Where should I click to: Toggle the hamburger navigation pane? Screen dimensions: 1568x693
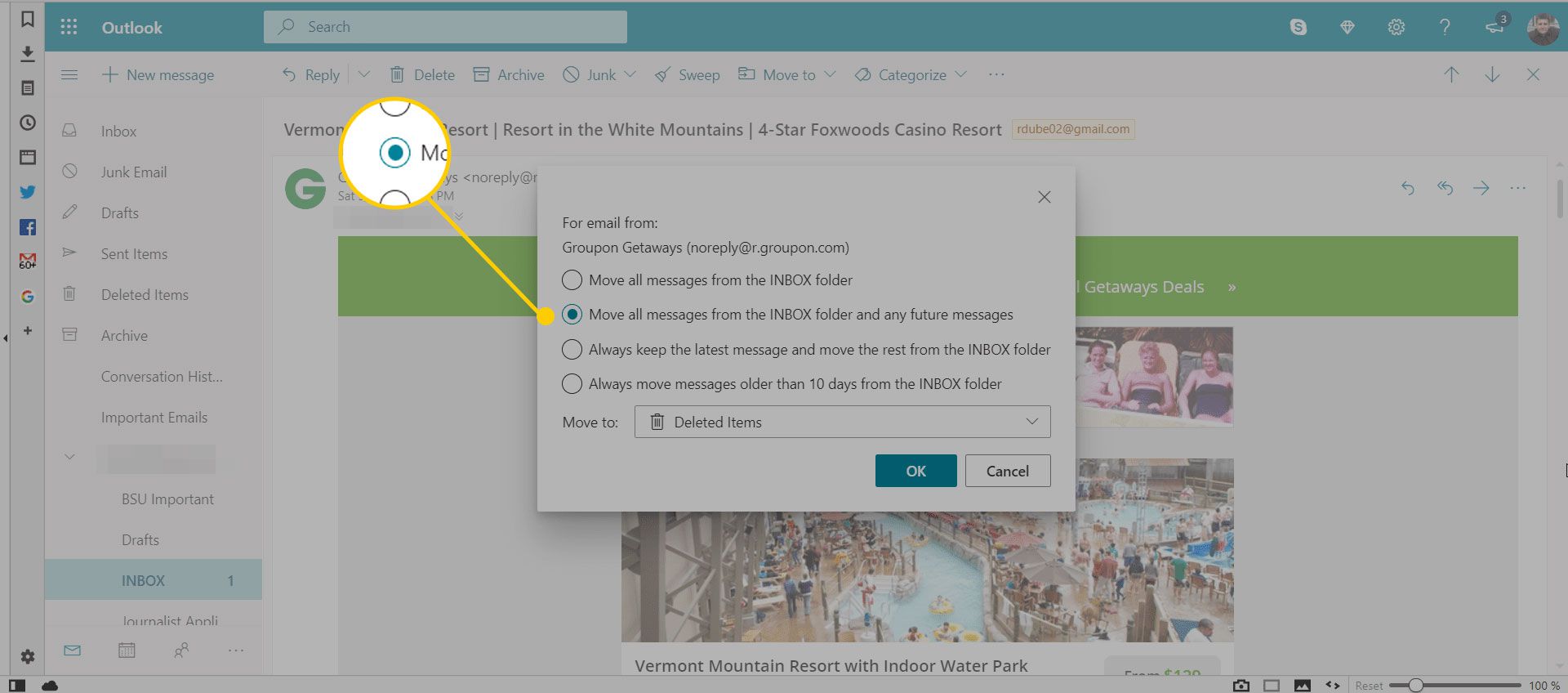[x=69, y=74]
